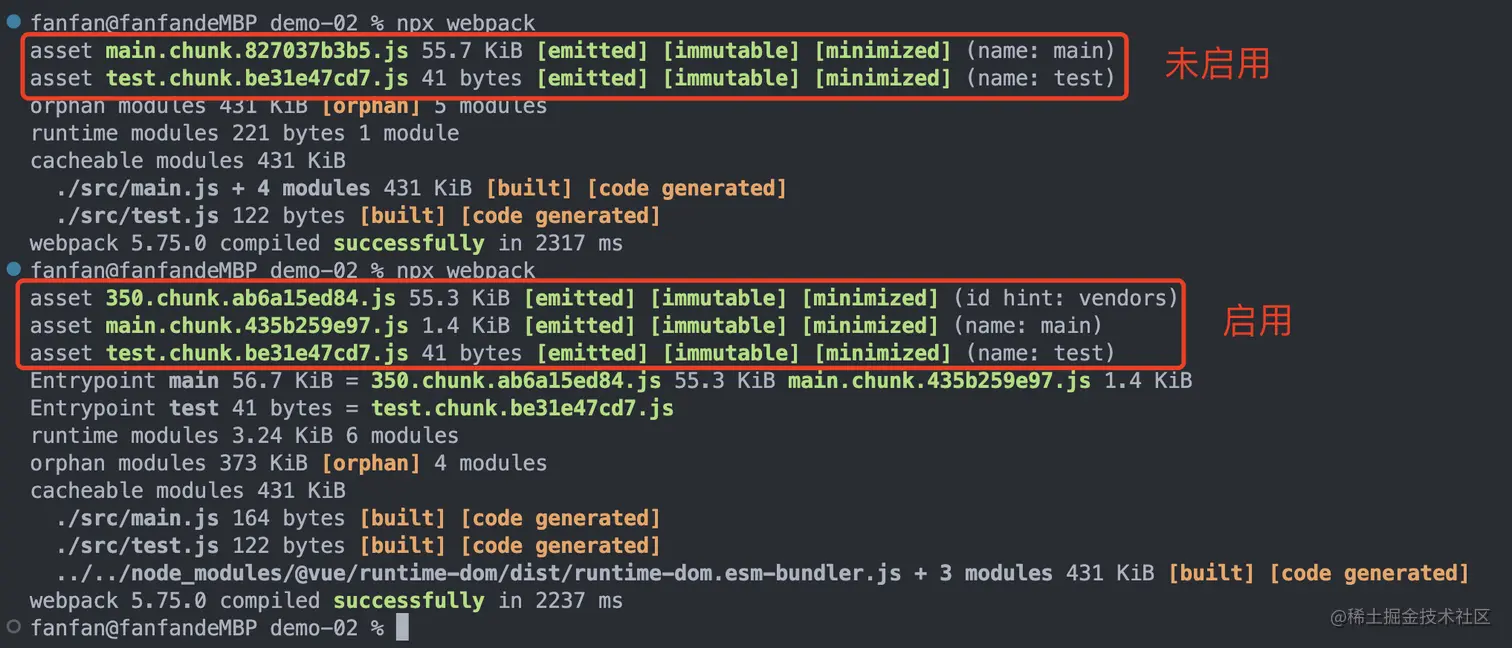
Task: Click the blue dot beside first npx webpack command
Action: point(14,21)
